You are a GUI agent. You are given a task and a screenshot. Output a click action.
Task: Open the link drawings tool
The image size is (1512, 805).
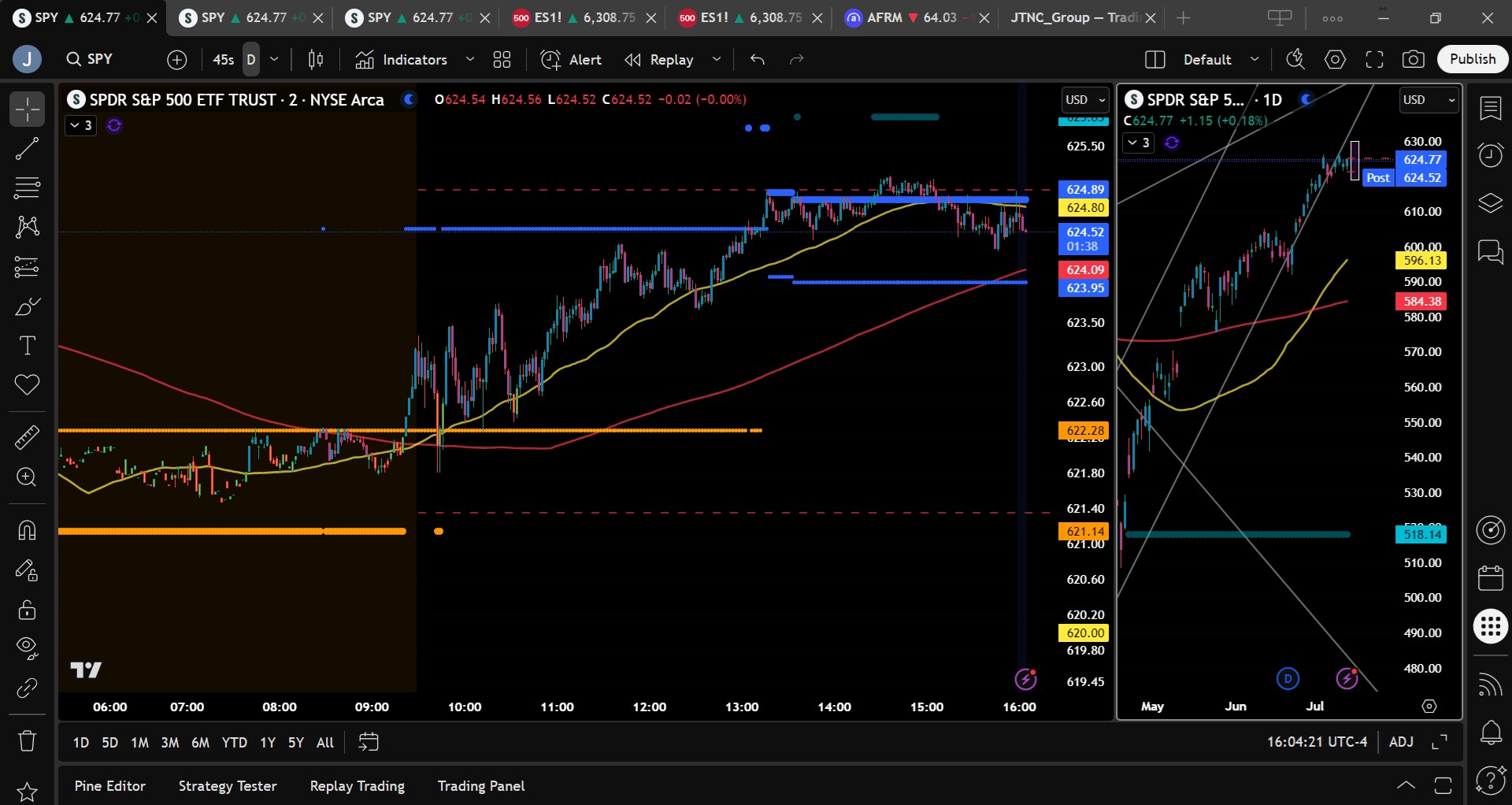coord(27,688)
